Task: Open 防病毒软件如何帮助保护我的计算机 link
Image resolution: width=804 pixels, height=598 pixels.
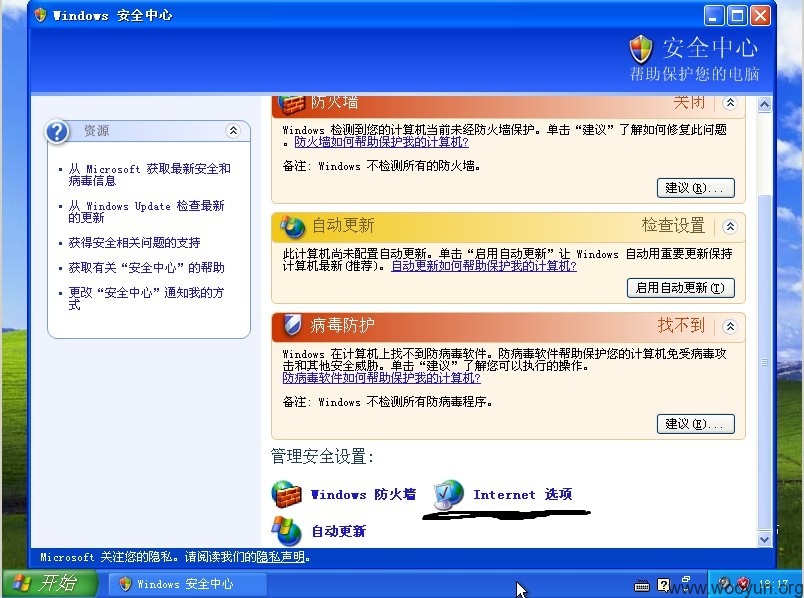Action: (x=381, y=377)
